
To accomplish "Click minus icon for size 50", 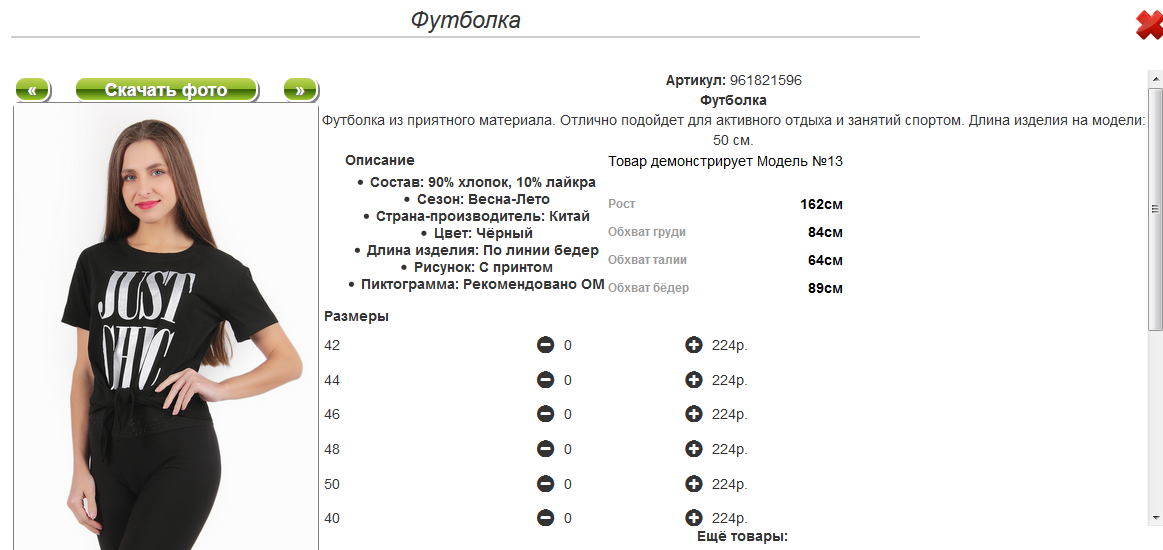I will (545, 483).
